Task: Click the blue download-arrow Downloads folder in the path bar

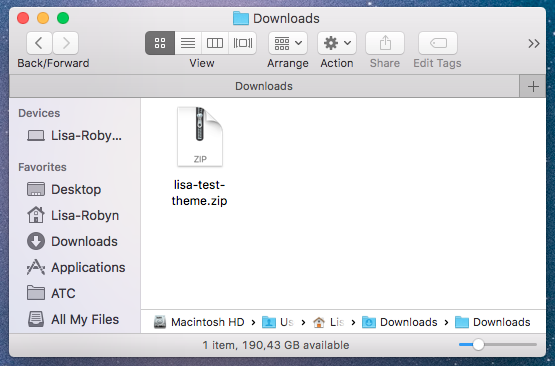Action: [400, 322]
